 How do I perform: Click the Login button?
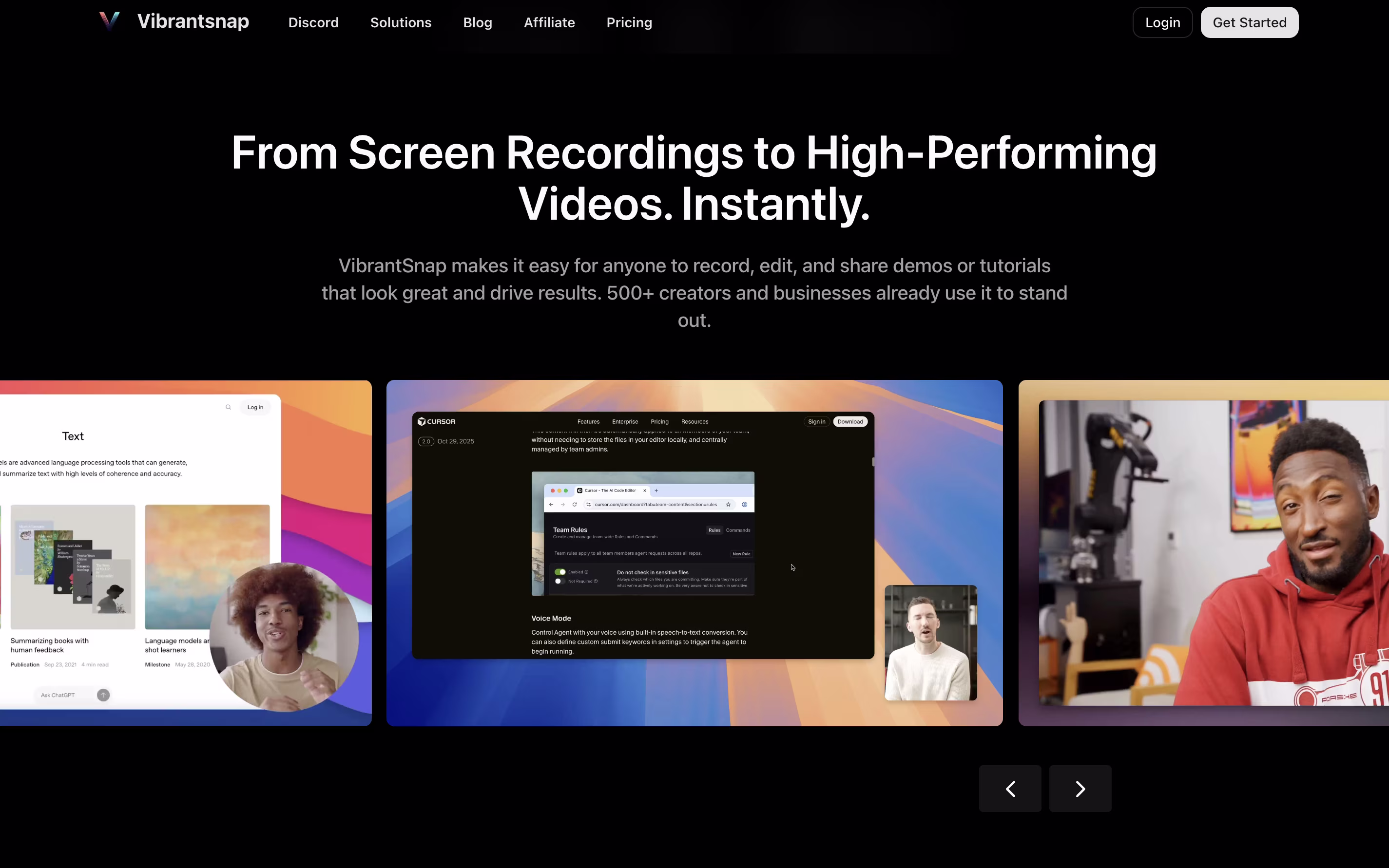click(1162, 22)
